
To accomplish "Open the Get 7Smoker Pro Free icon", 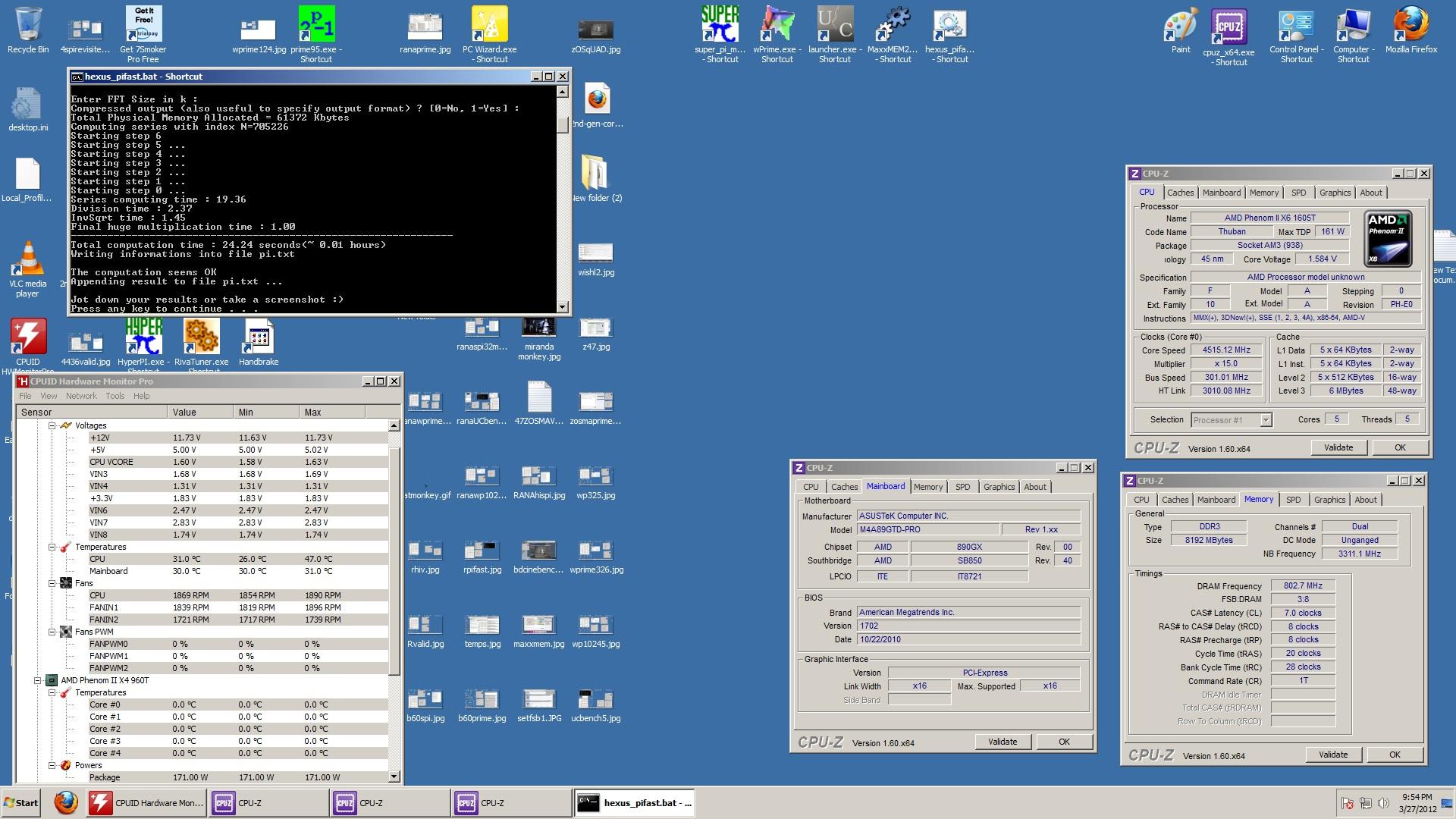I will [x=143, y=35].
